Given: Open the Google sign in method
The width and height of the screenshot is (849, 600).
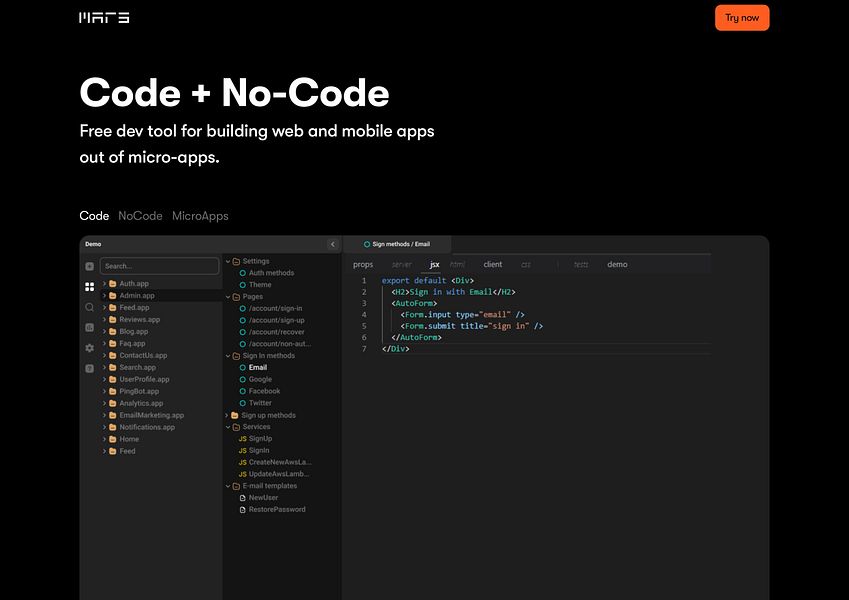Looking at the screenshot, I should (260, 379).
